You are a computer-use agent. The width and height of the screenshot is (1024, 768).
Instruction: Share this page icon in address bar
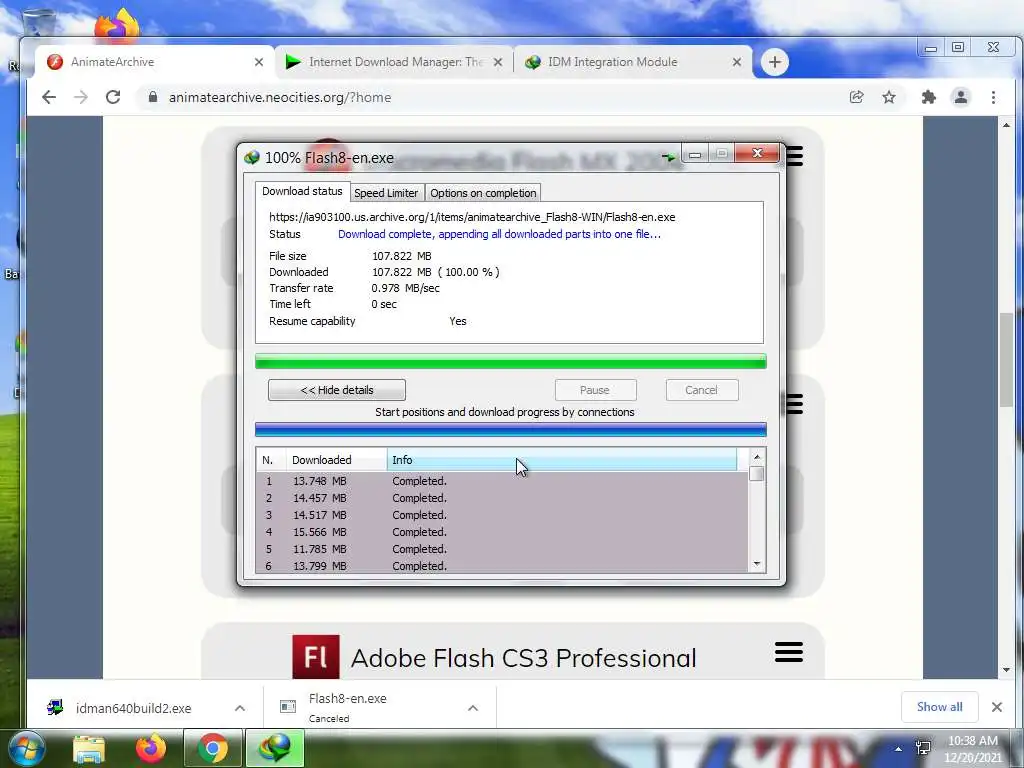tap(856, 97)
